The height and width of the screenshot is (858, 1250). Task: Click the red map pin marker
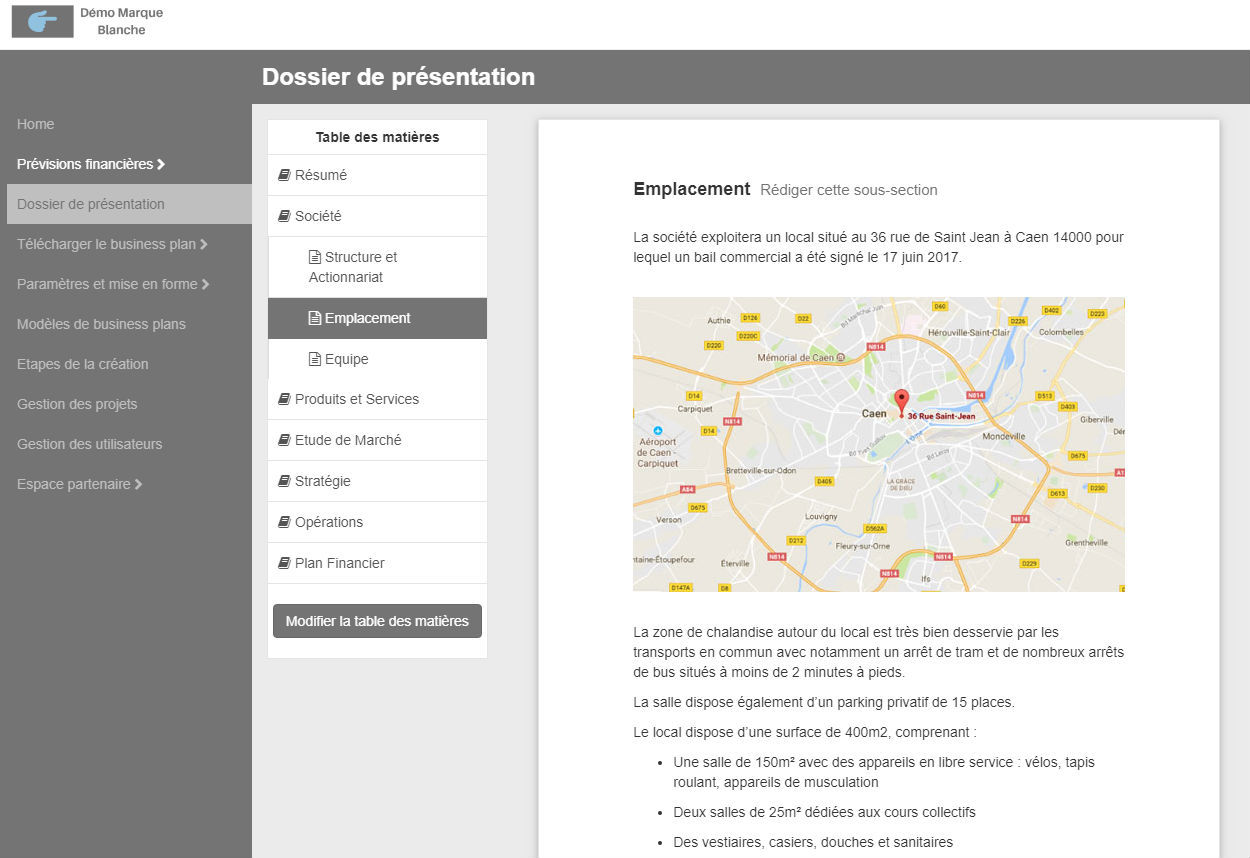(x=901, y=402)
